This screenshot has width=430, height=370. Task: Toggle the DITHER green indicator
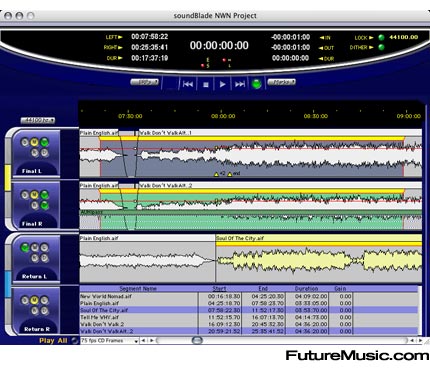381,47
